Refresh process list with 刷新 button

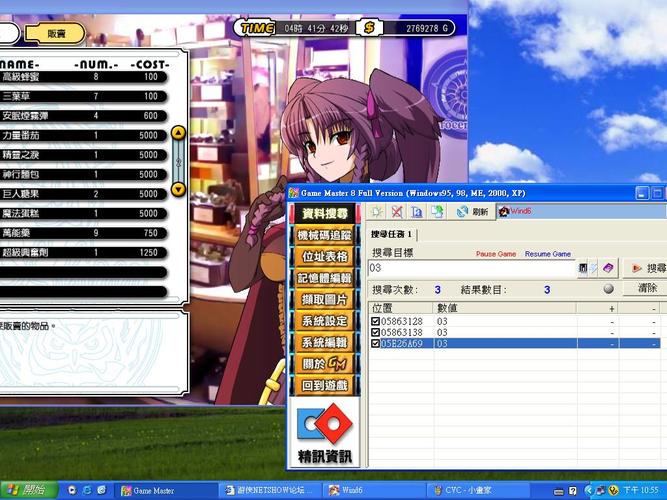coord(472,211)
